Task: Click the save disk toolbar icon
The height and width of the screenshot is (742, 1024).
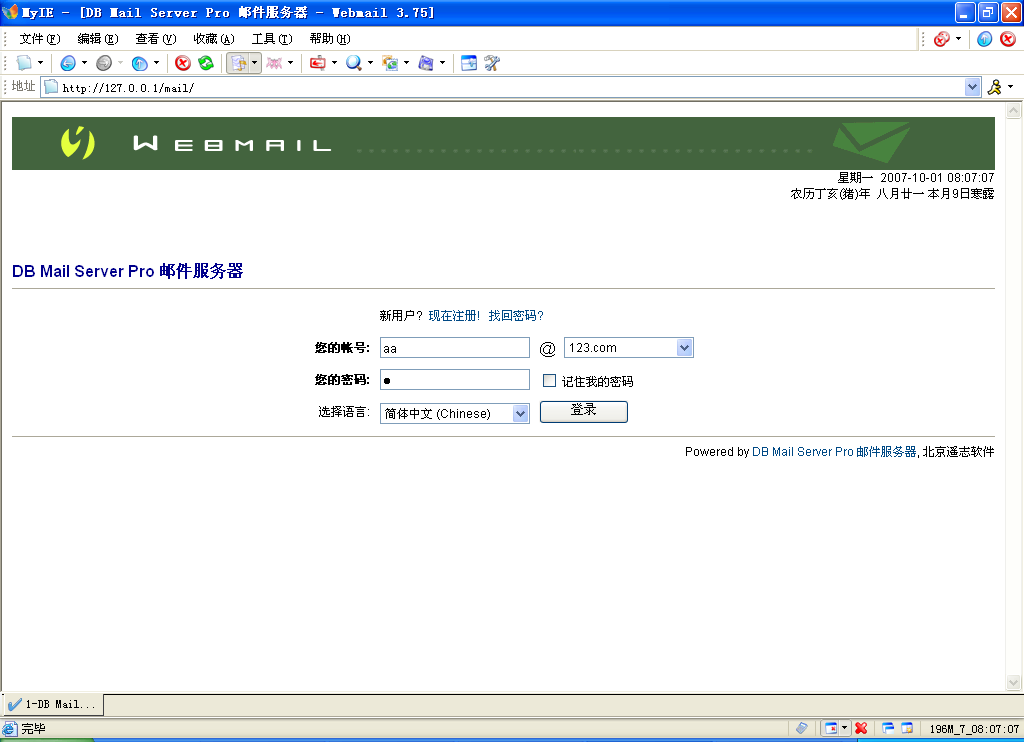Action: 426,63
